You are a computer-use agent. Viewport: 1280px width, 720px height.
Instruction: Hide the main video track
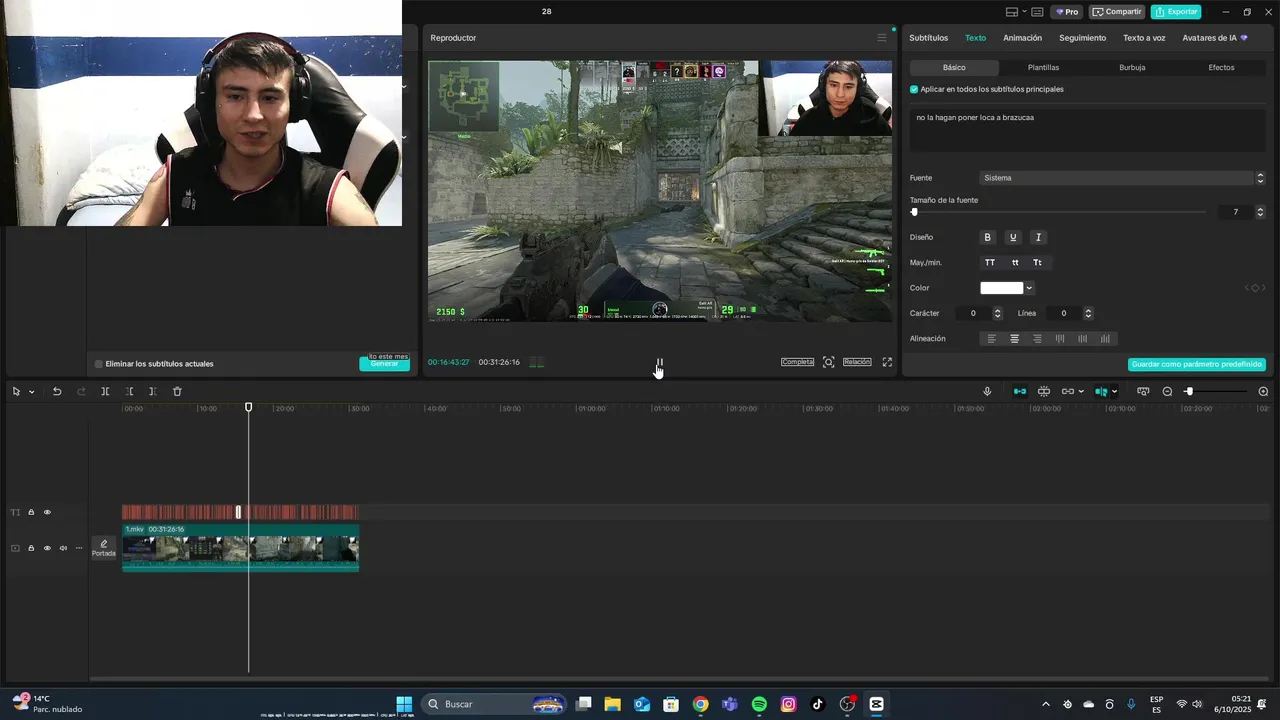47,548
